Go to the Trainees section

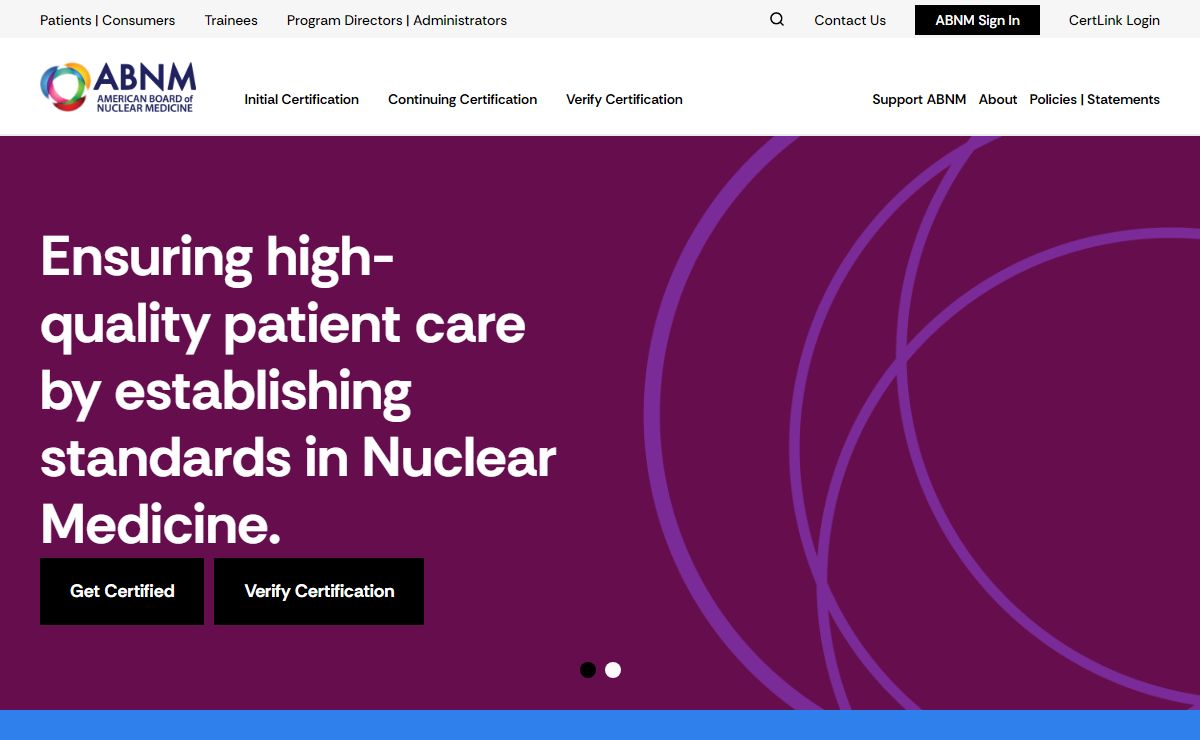231,20
